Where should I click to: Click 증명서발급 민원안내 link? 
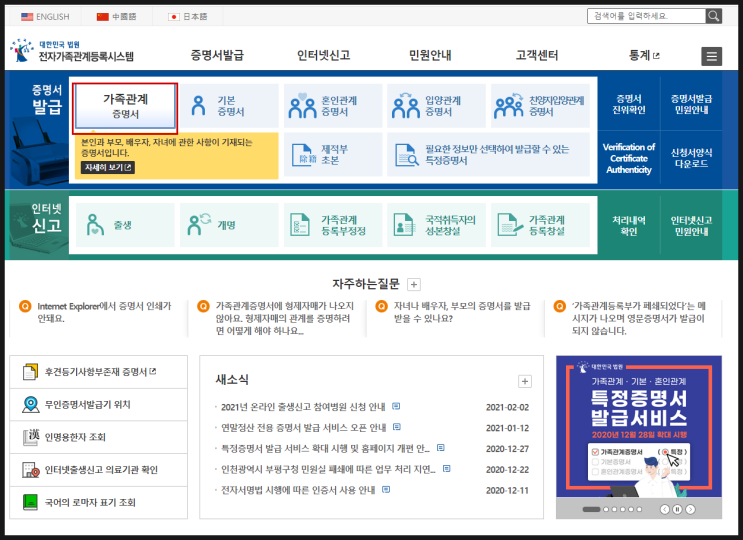pyautogui.click(x=691, y=104)
